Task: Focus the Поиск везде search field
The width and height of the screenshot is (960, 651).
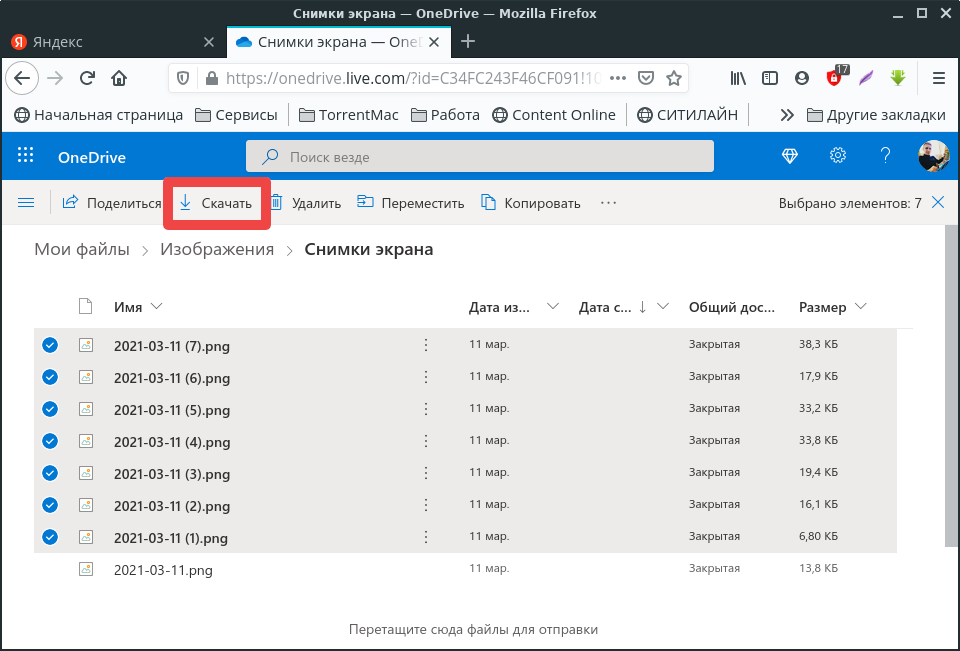Action: [480, 157]
